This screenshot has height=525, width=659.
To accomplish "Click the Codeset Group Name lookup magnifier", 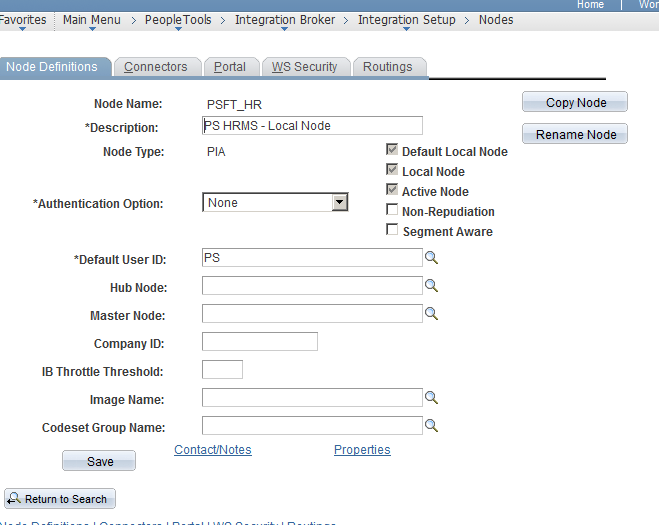I will tap(431, 426).
